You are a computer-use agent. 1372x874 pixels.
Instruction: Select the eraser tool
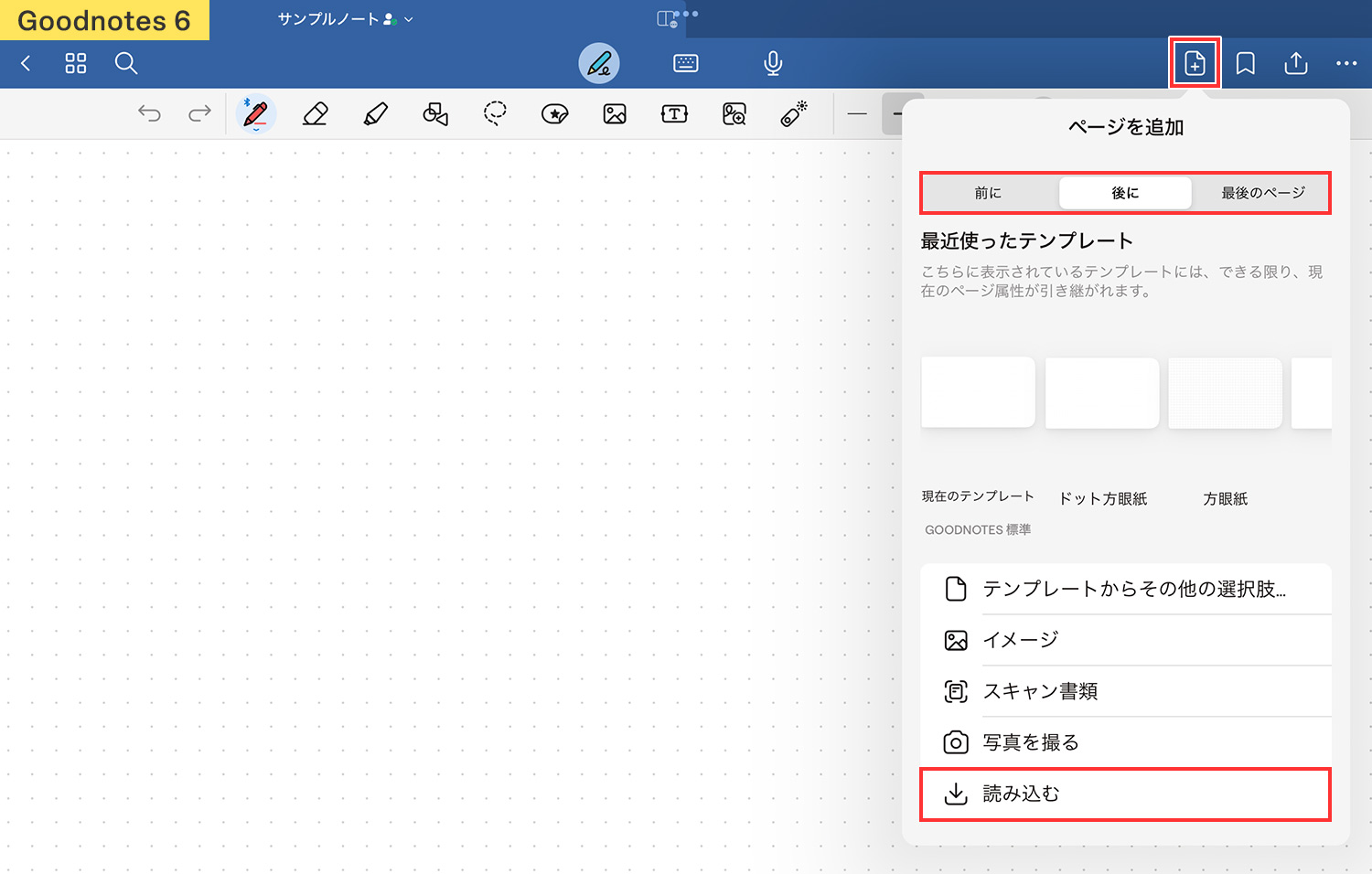coord(316,114)
